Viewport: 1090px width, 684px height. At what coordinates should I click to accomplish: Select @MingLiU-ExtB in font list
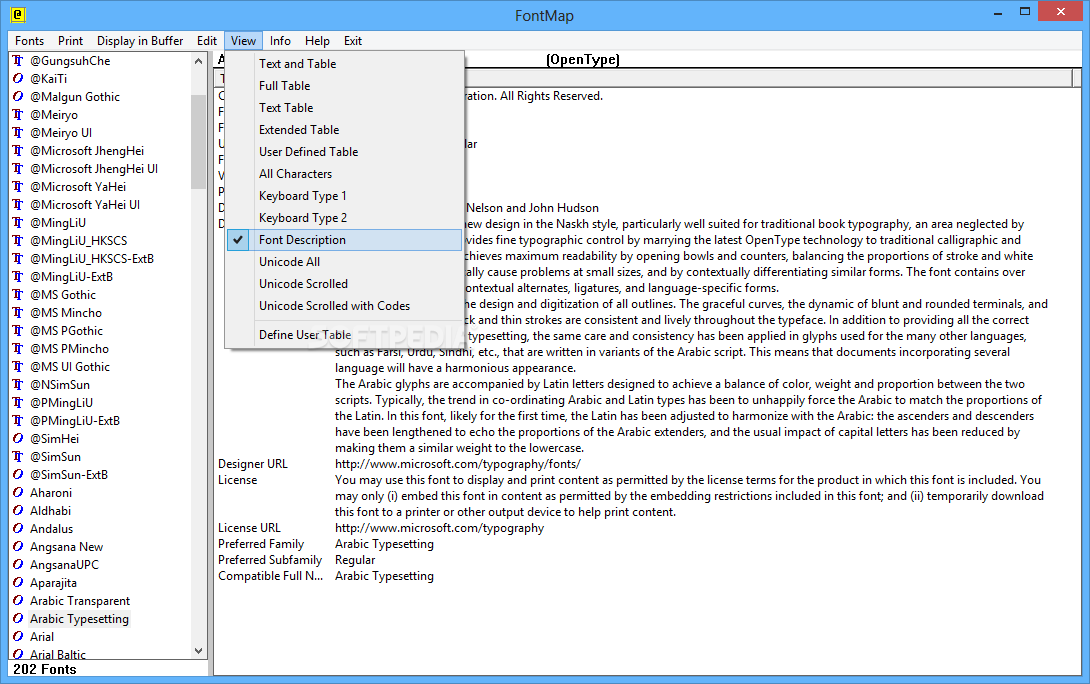[71, 277]
